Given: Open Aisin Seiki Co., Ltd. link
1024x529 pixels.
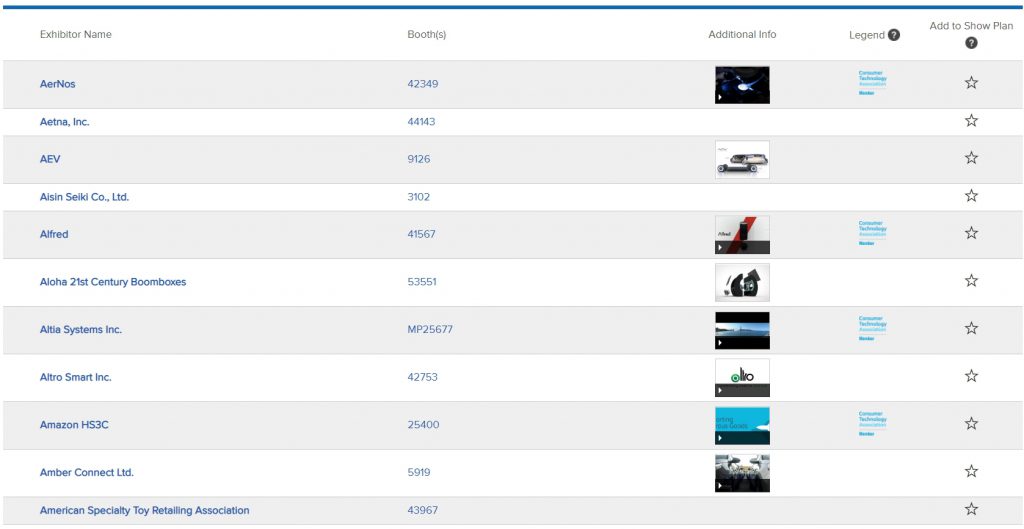Looking at the screenshot, I should 84,197.
